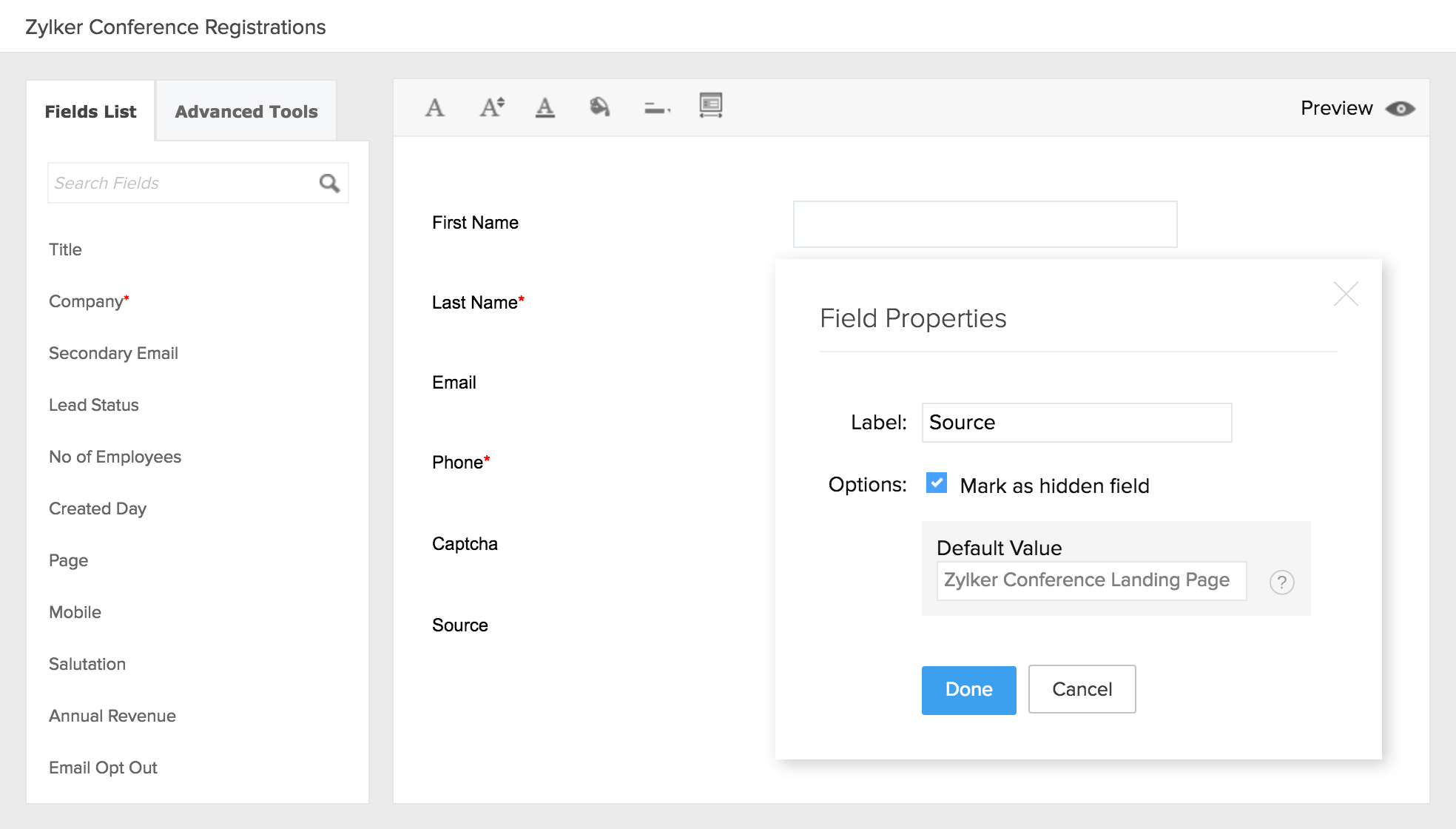Click the Default Value text field

pyautogui.click(x=1091, y=580)
